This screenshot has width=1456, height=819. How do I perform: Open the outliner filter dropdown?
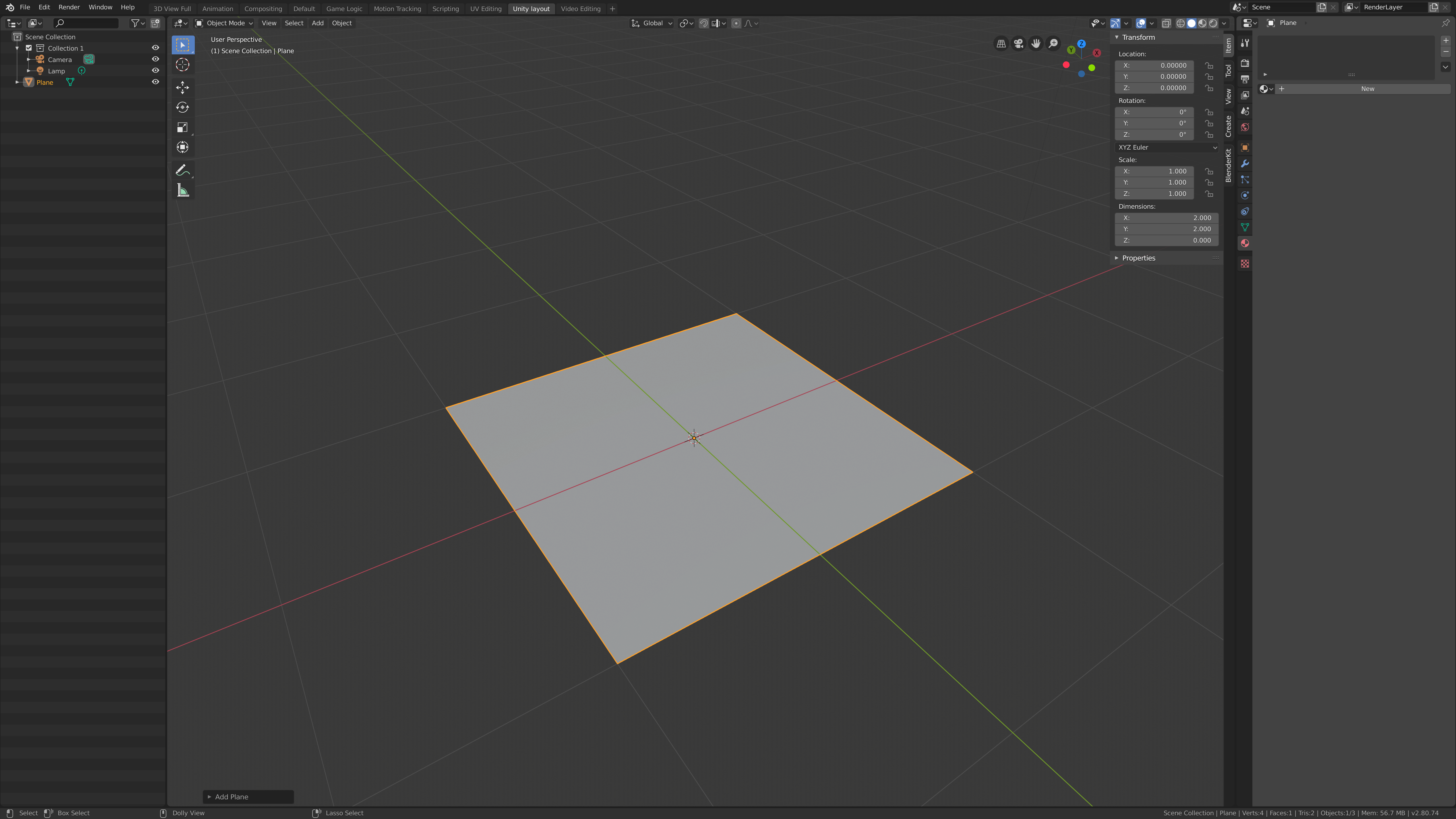click(x=137, y=23)
